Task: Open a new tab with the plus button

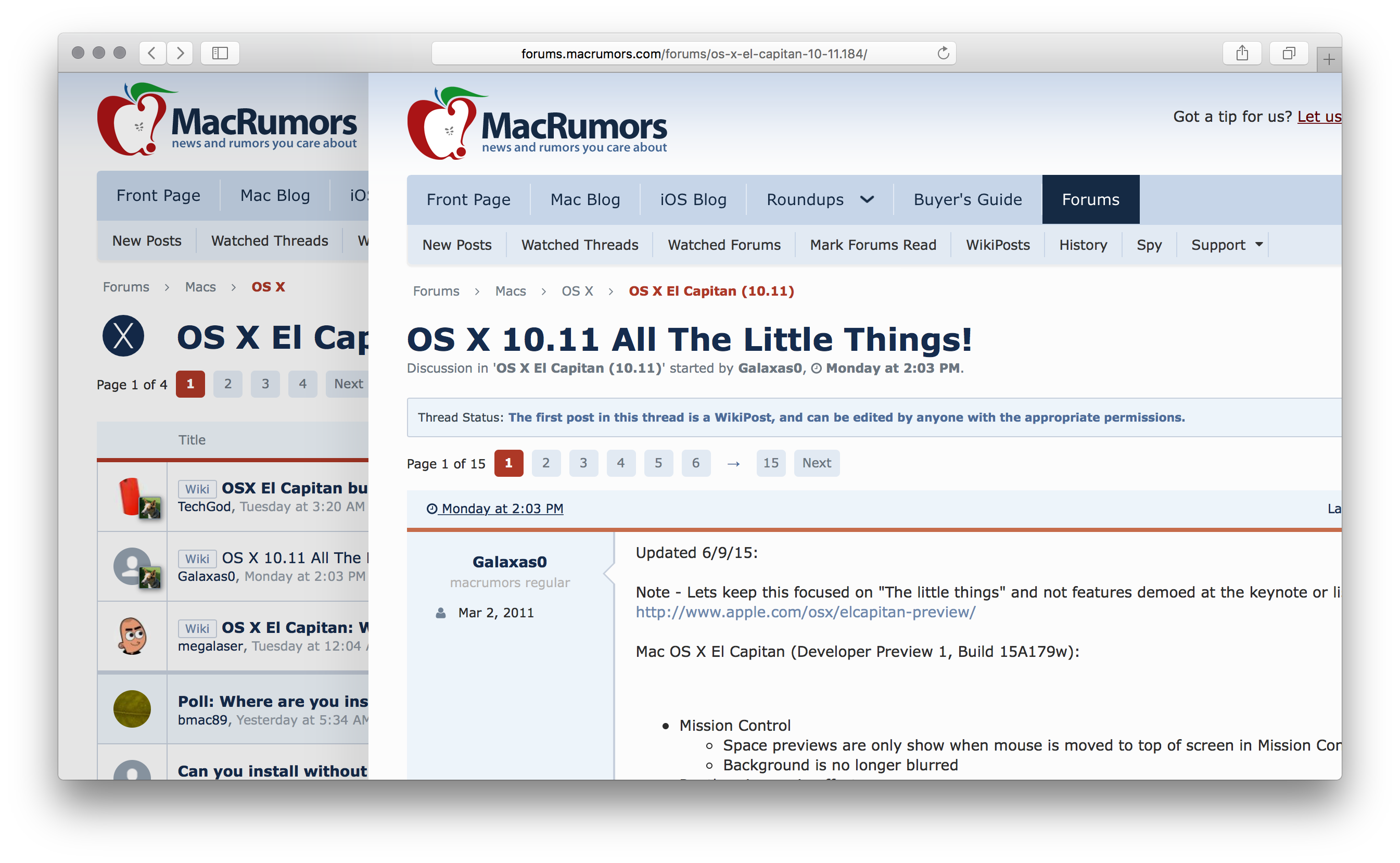Action: click(1329, 59)
